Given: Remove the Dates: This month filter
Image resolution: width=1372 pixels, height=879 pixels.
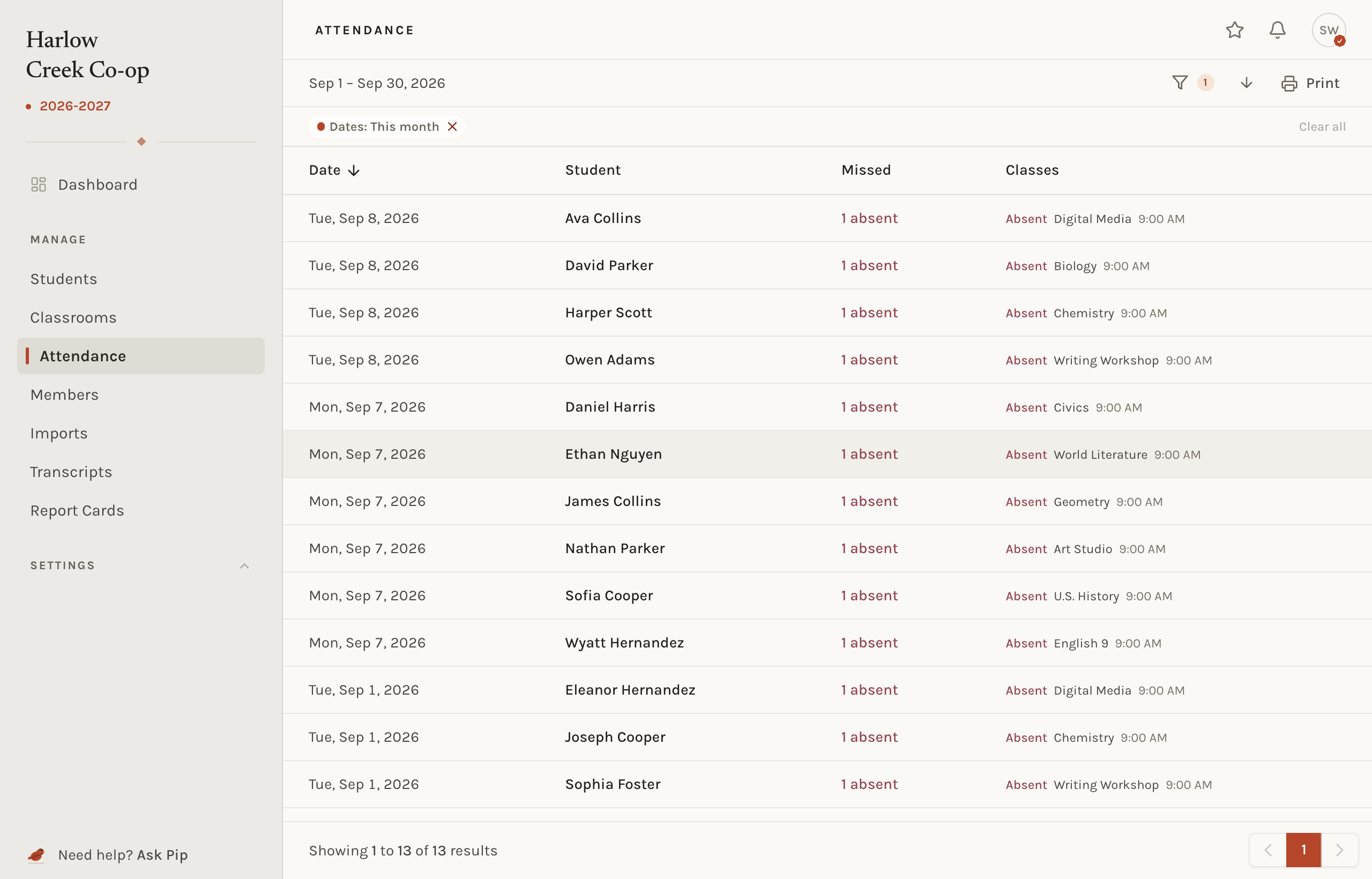Looking at the screenshot, I should pyautogui.click(x=452, y=126).
